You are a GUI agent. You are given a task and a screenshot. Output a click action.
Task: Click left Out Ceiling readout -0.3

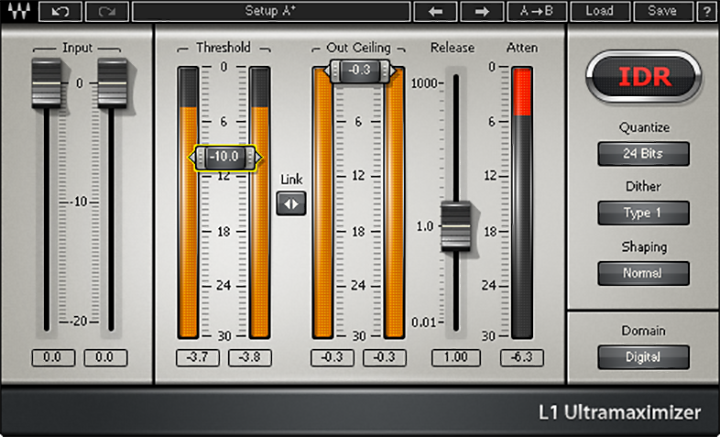click(332, 358)
